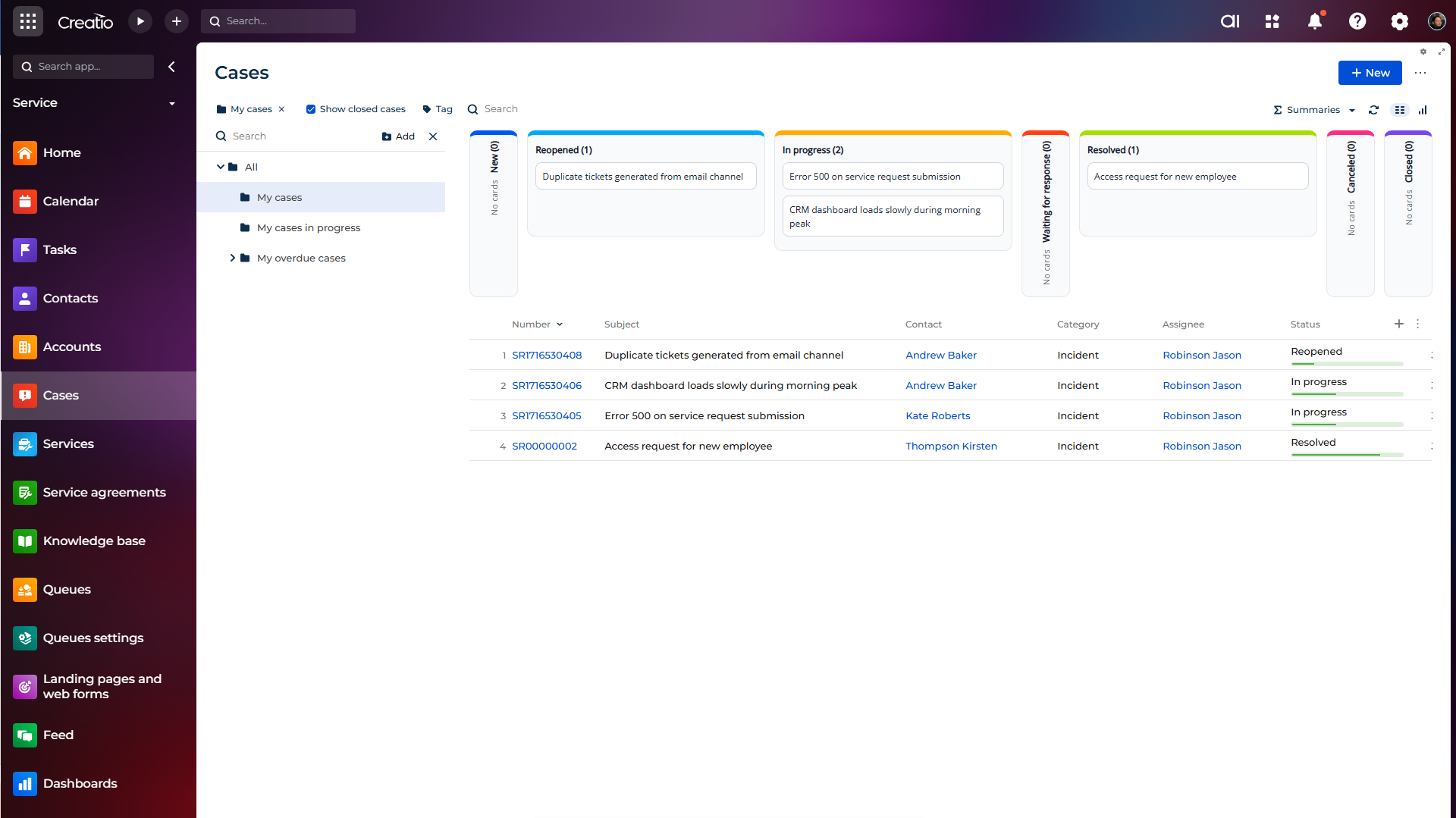Collapse the All folders tree

click(x=220, y=167)
